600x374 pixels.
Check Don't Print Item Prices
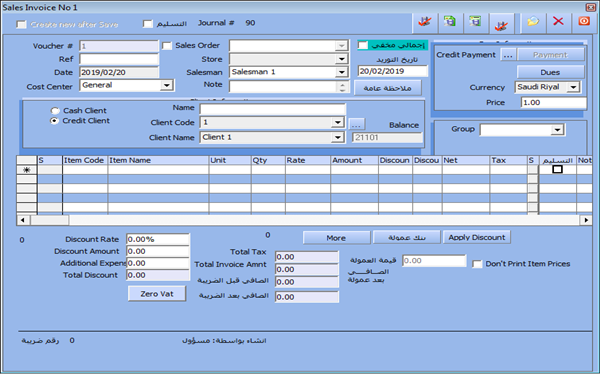477,264
